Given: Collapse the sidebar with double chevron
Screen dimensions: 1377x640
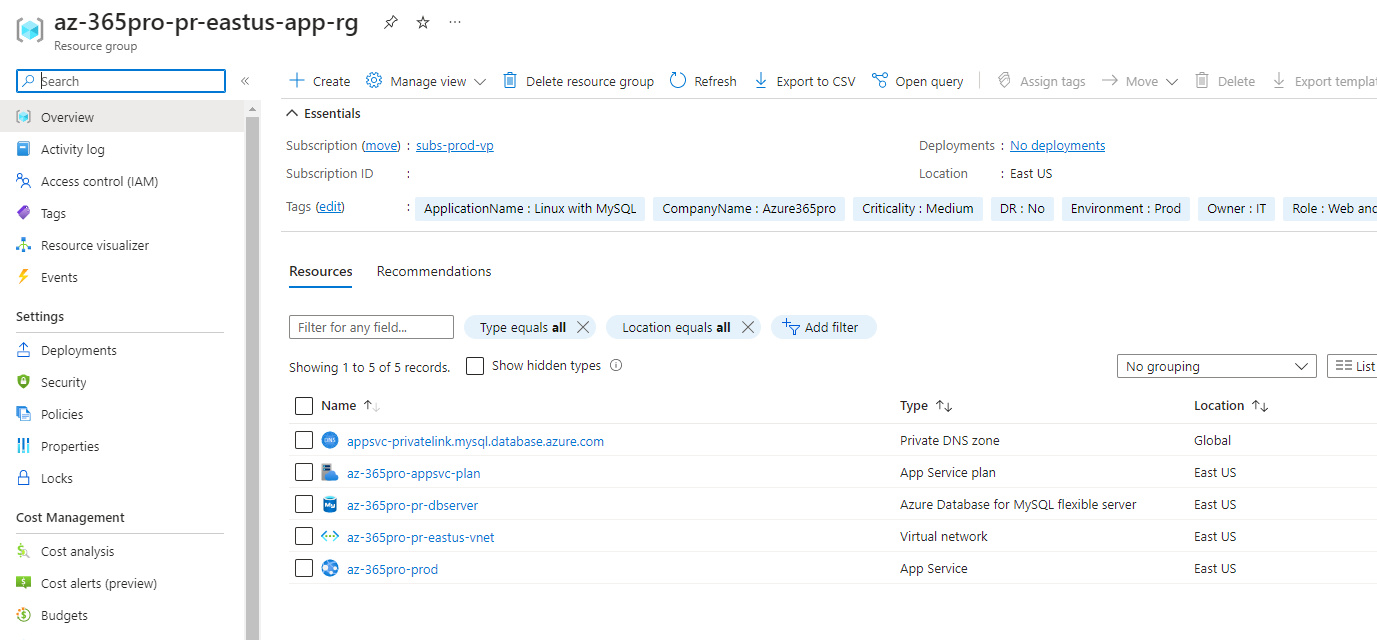Looking at the screenshot, I should coord(245,81).
